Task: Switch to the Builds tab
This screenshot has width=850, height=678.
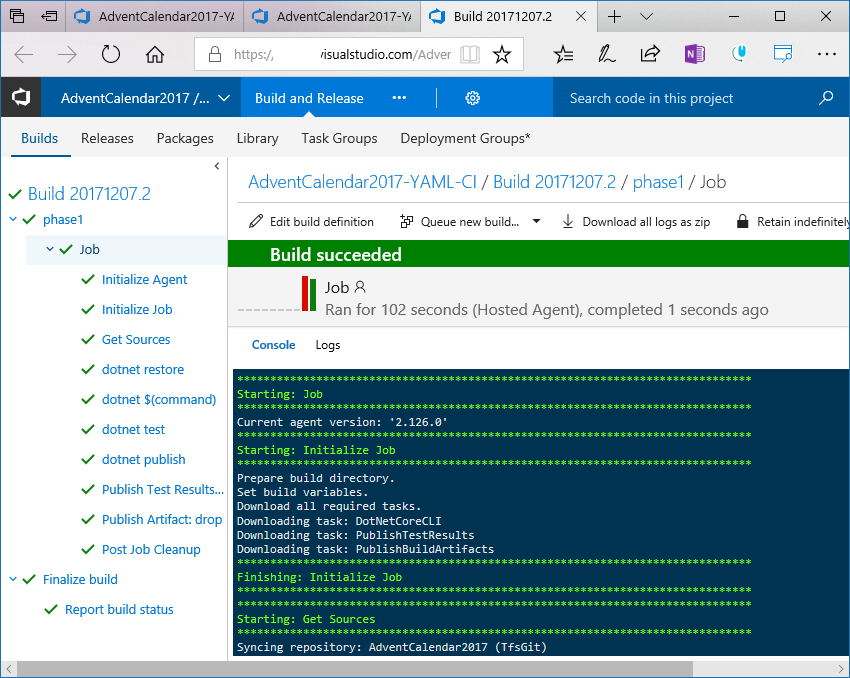Action: (x=40, y=138)
